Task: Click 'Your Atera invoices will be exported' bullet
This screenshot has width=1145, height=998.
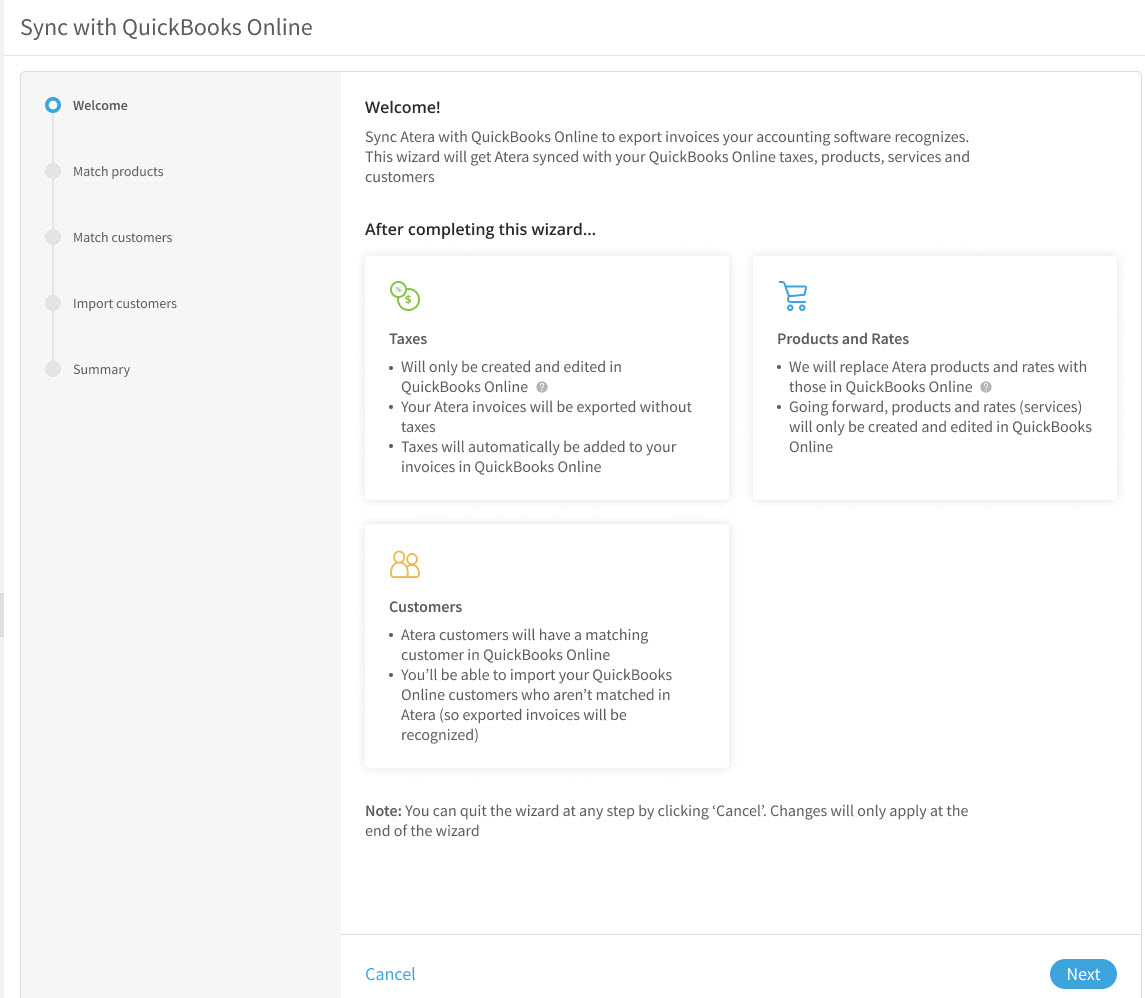Action: [545, 417]
